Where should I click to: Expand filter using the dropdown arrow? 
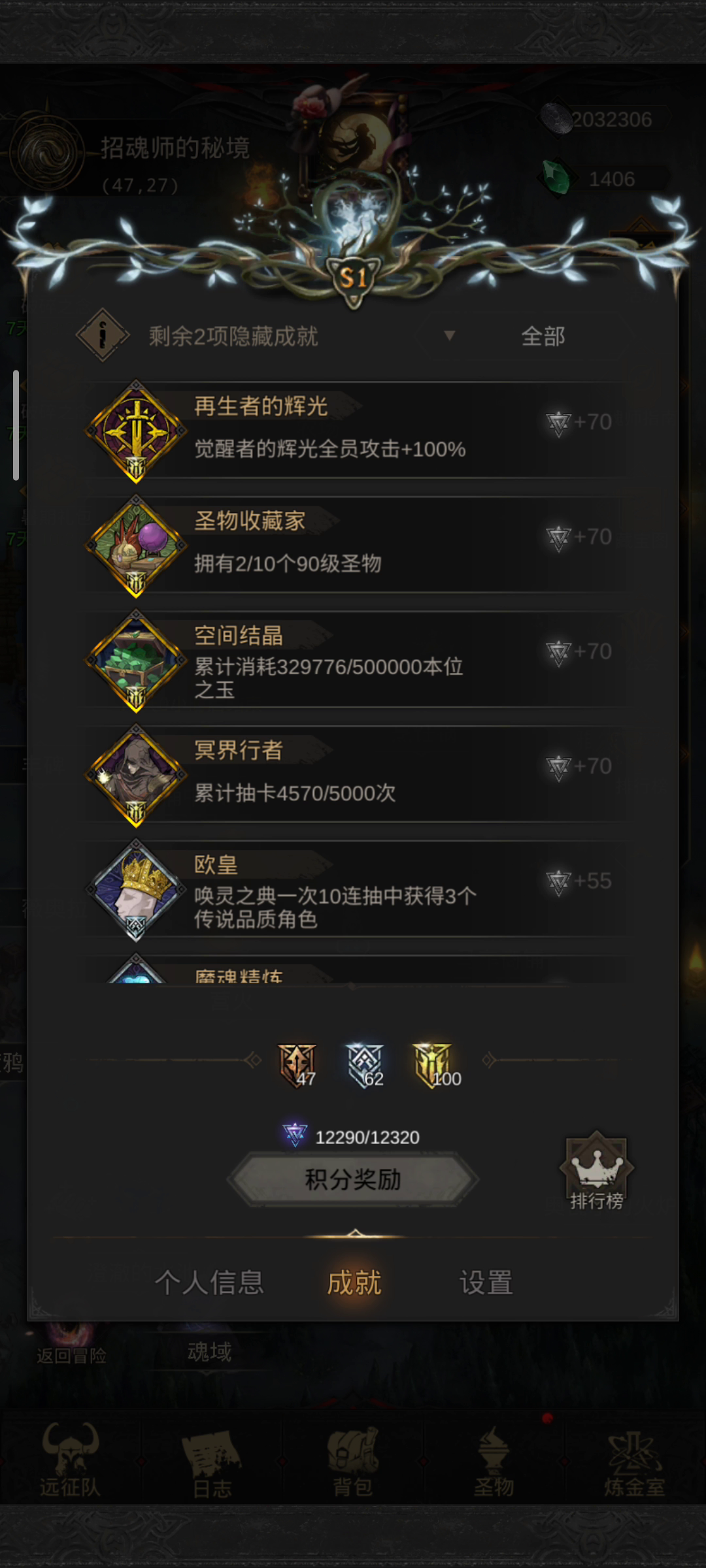(x=449, y=336)
